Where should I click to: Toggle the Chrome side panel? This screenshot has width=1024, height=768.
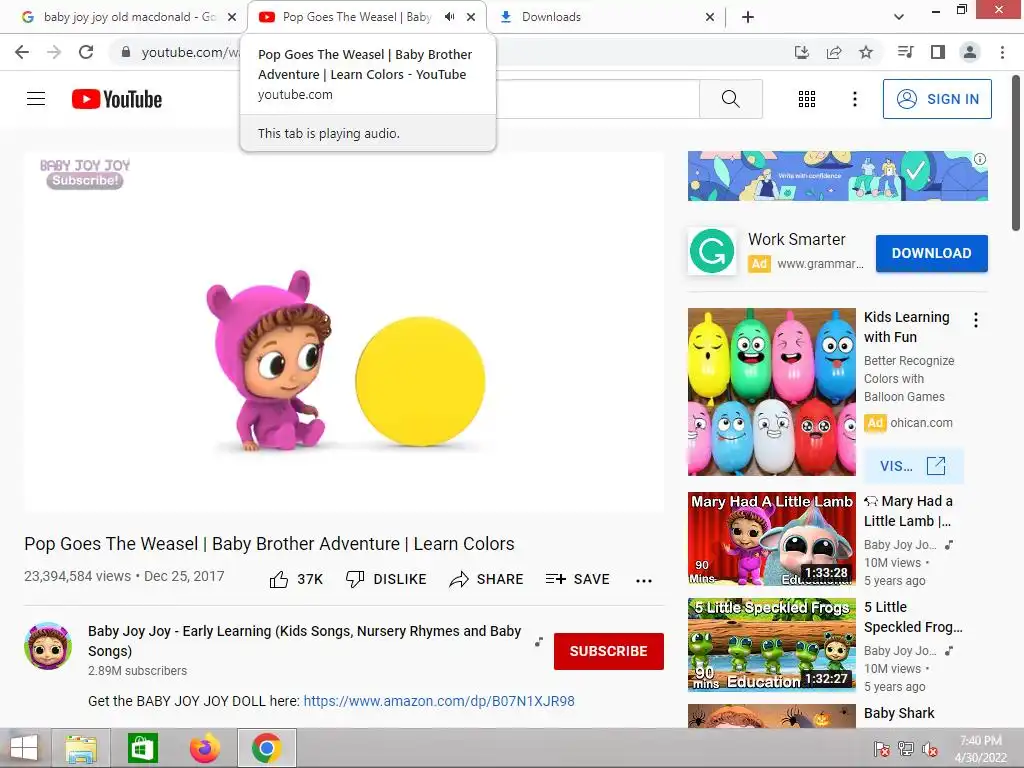(938, 52)
